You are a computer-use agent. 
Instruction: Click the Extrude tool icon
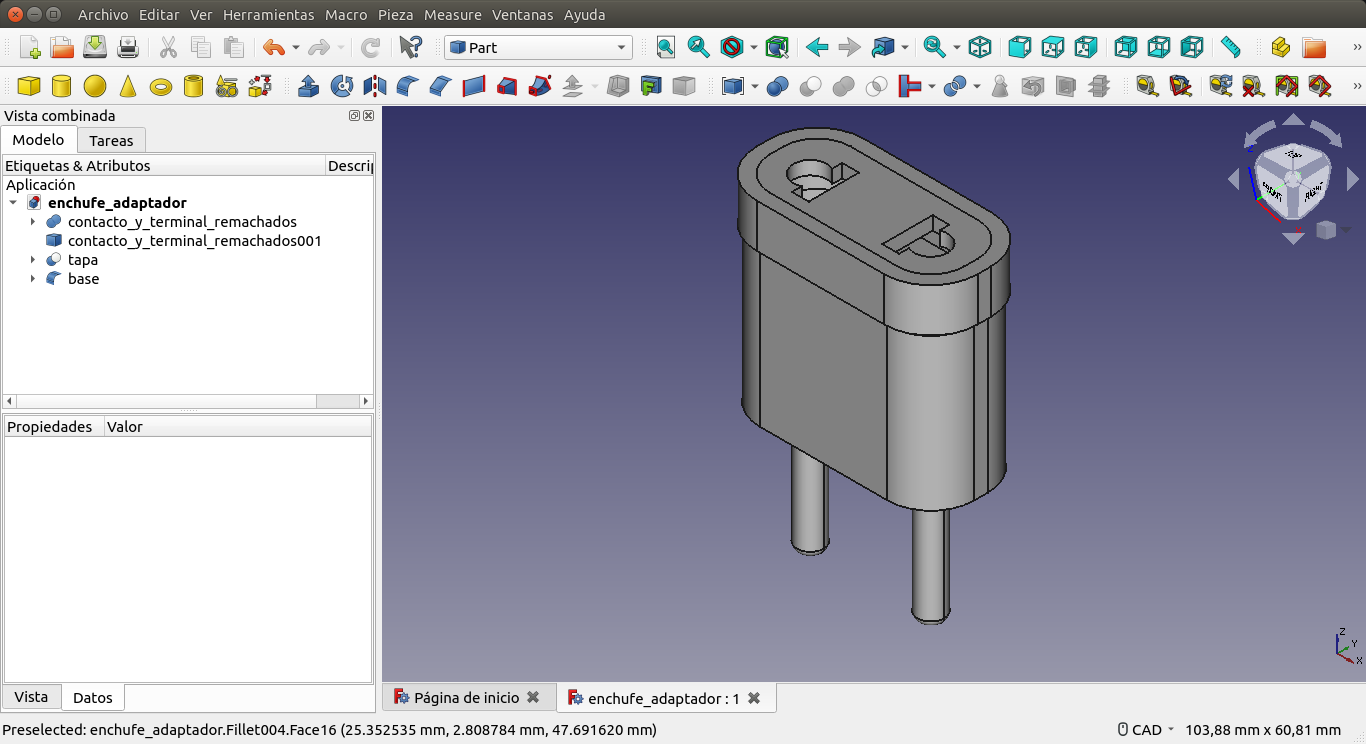pyautogui.click(x=309, y=87)
